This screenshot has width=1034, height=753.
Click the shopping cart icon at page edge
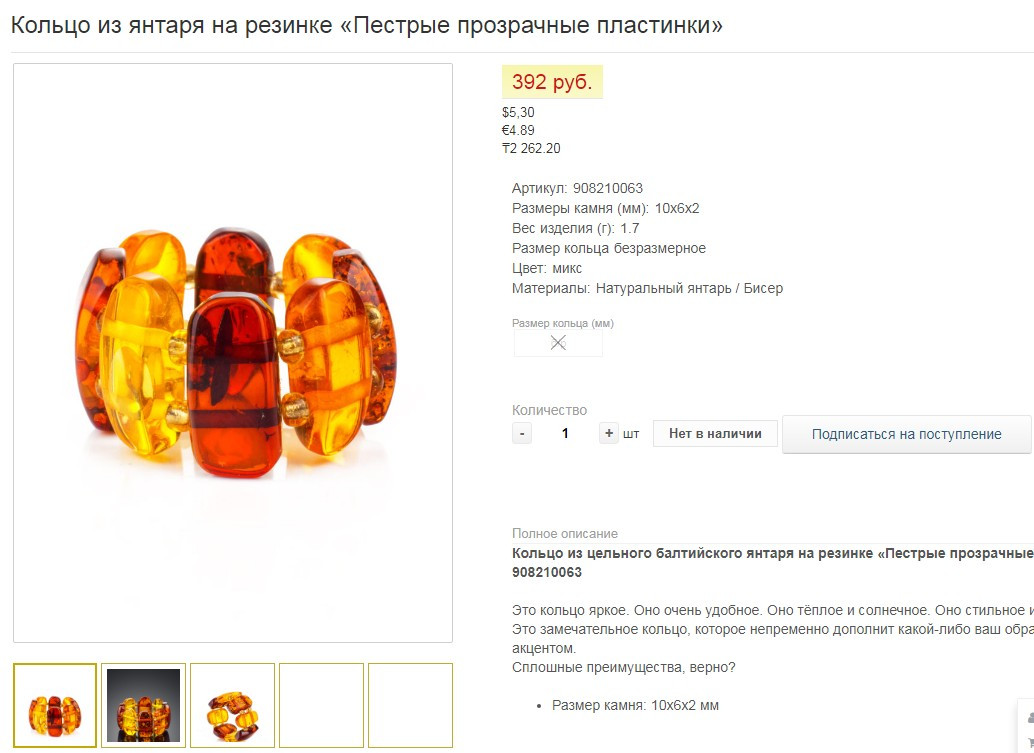[1029, 742]
